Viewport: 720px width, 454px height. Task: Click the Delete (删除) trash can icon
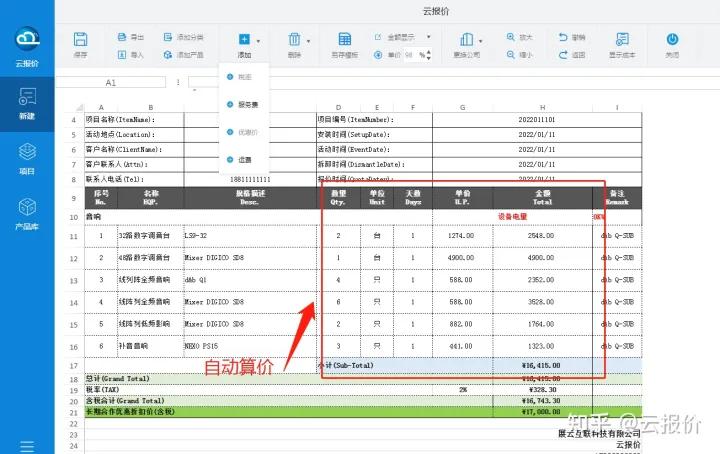click(294, 39)
